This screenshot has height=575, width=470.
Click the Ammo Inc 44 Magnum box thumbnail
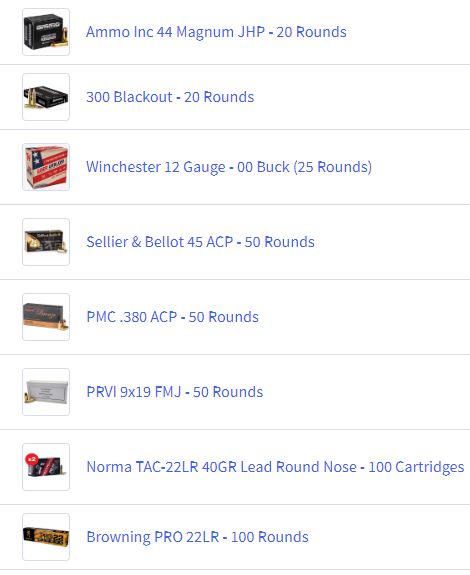[46, 32]
